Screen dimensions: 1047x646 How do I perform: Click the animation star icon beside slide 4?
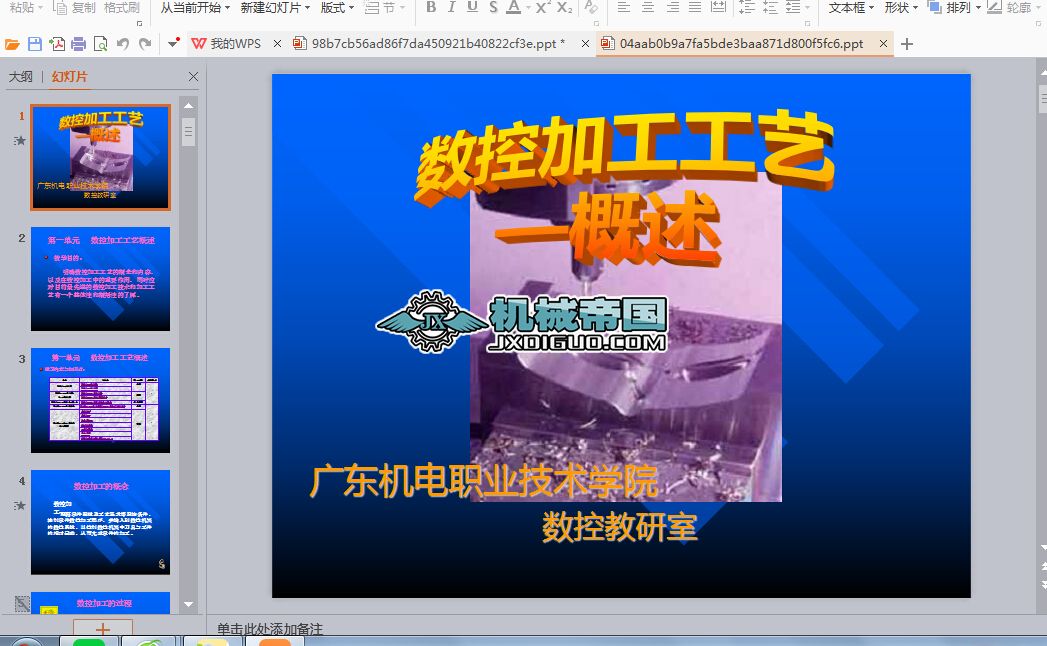(20, 506)
